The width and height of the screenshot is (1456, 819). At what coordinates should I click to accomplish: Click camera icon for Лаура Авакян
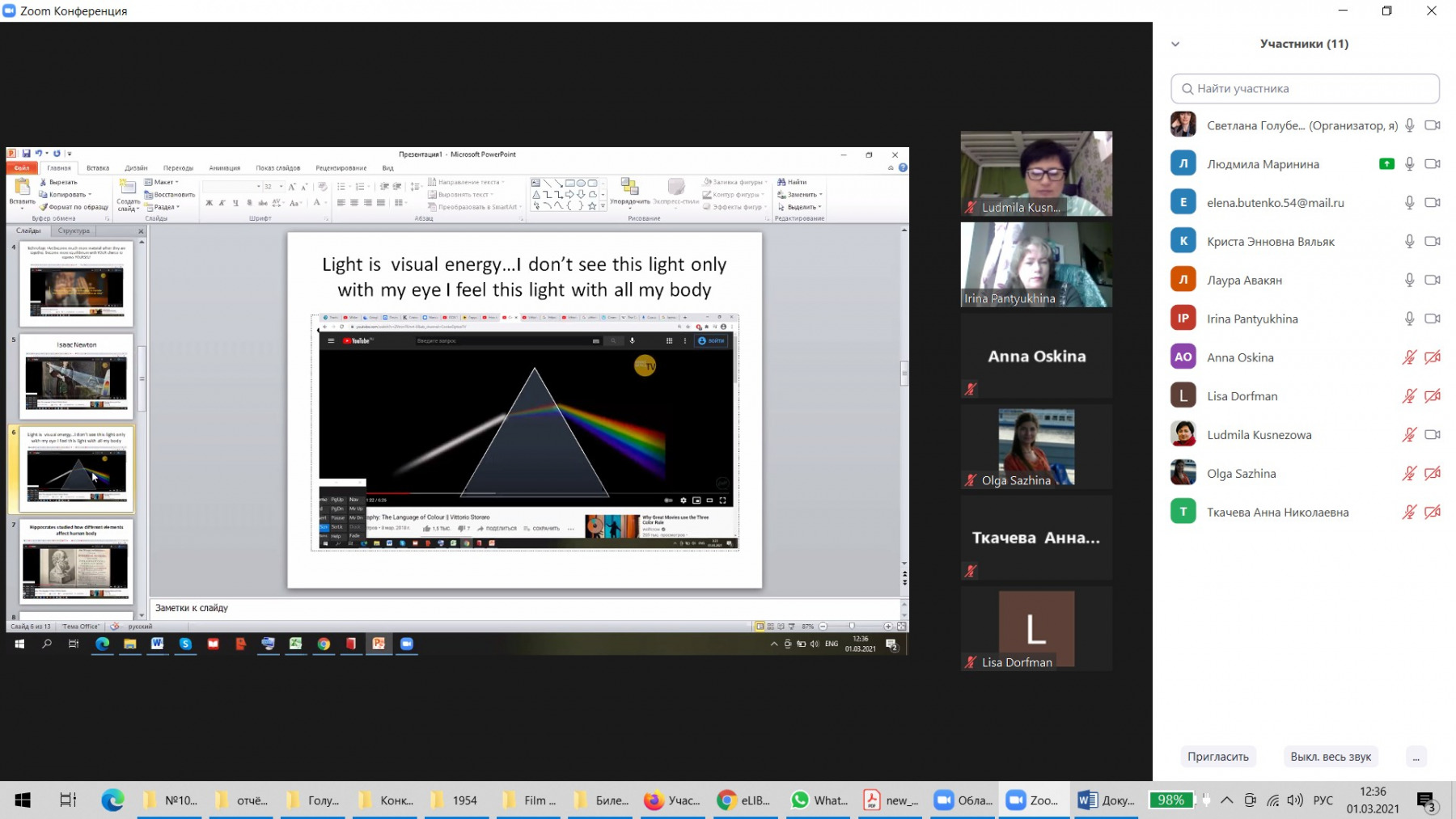point(1433,280)
